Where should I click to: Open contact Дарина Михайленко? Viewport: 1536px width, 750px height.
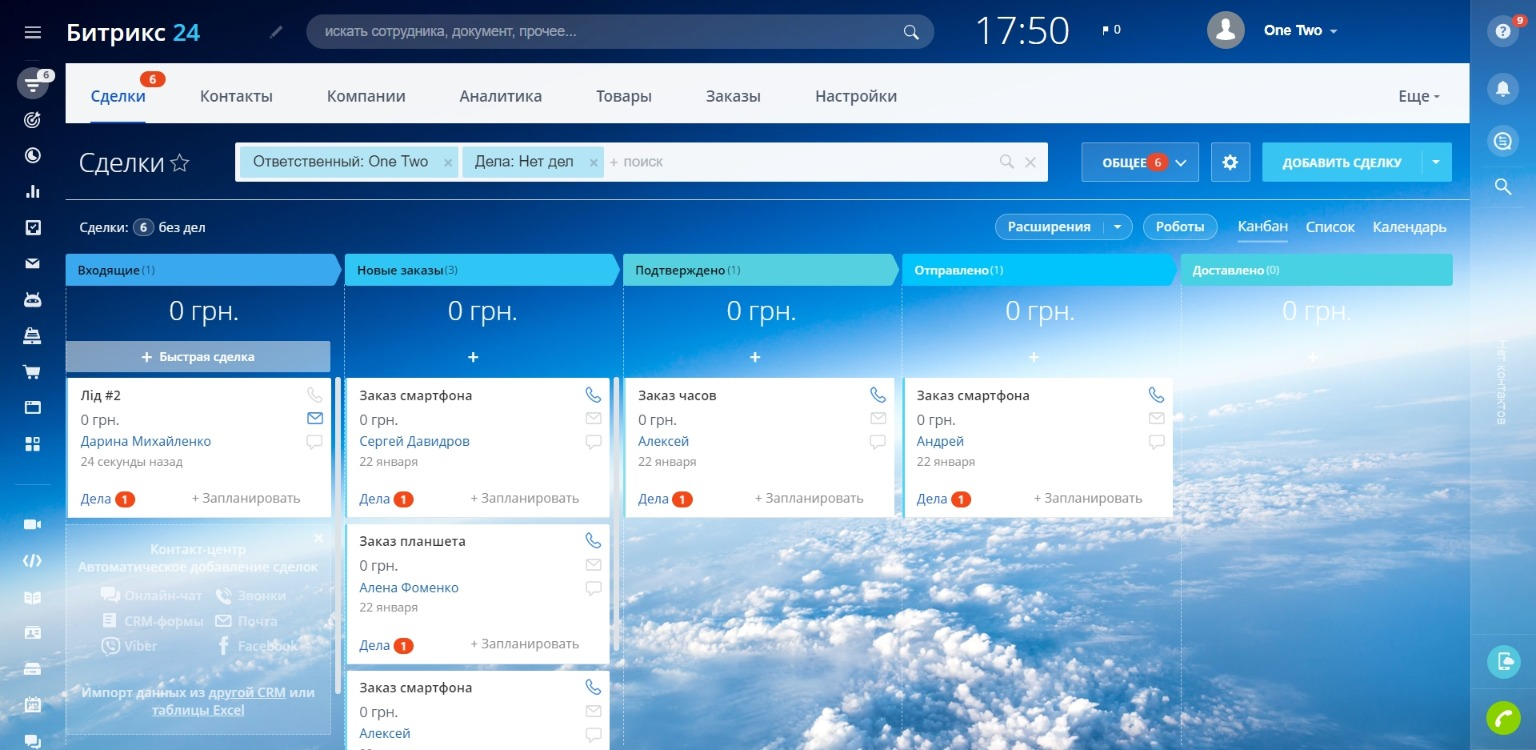146,442
